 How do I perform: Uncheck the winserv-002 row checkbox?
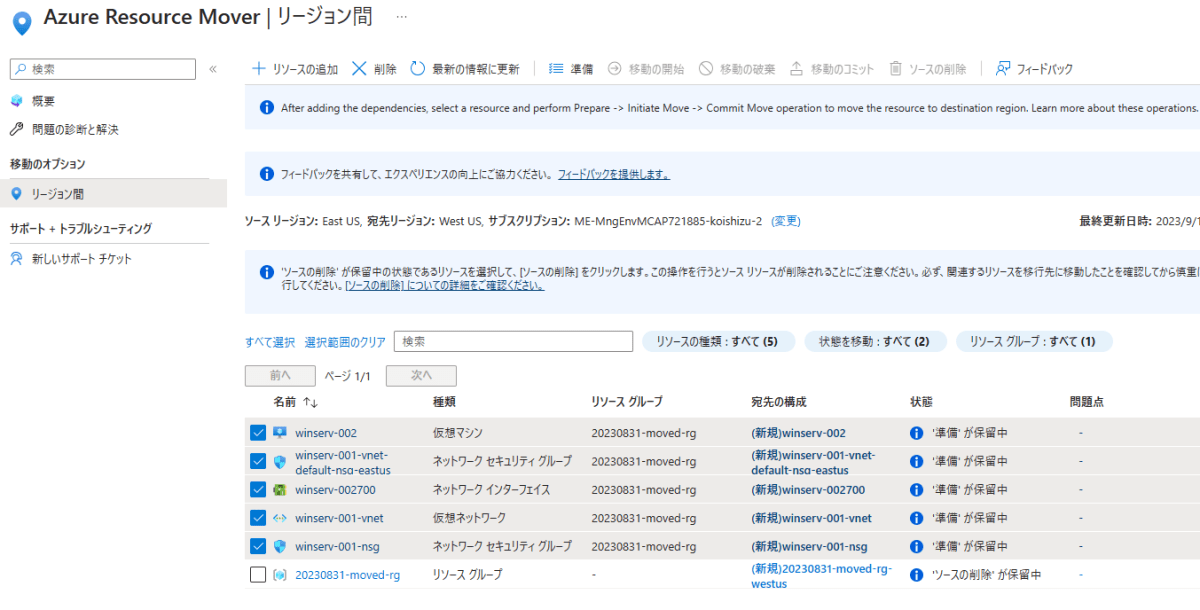pos(258,433)
